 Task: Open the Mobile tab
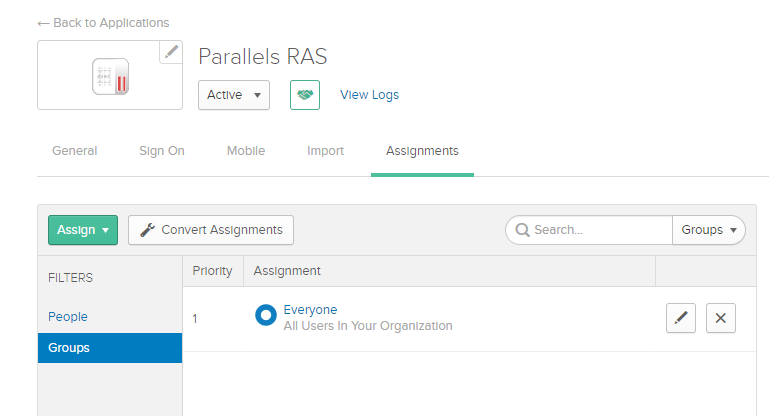click(245, 151)
